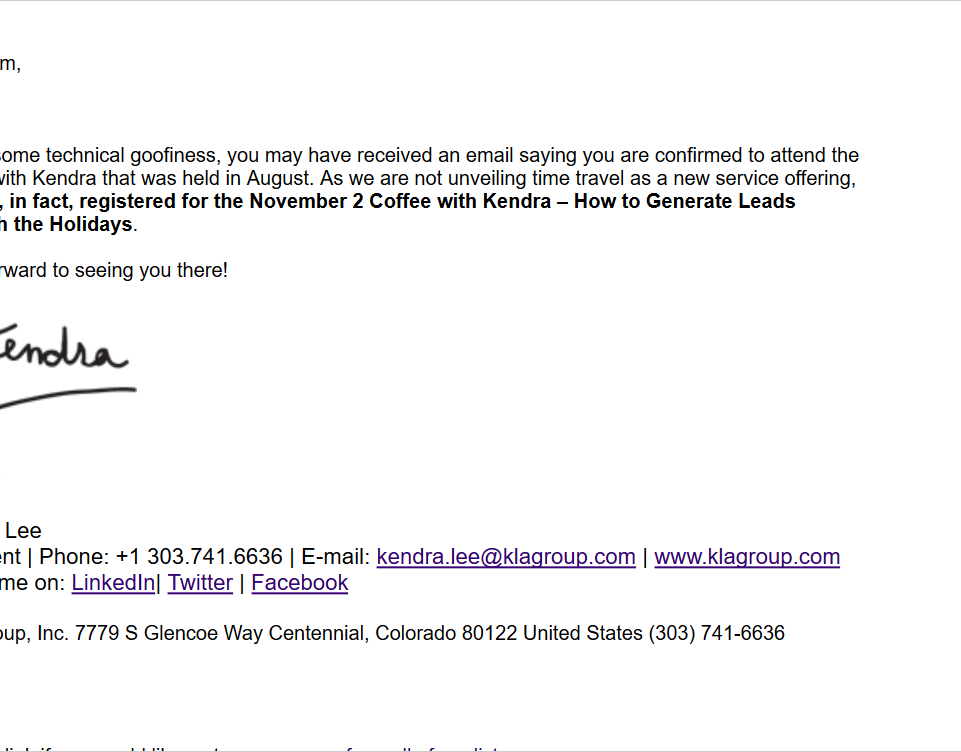Open the kendra.lee@klagroup.com email link
Viewport: 961px width, 752px height.
click(506, 557)
